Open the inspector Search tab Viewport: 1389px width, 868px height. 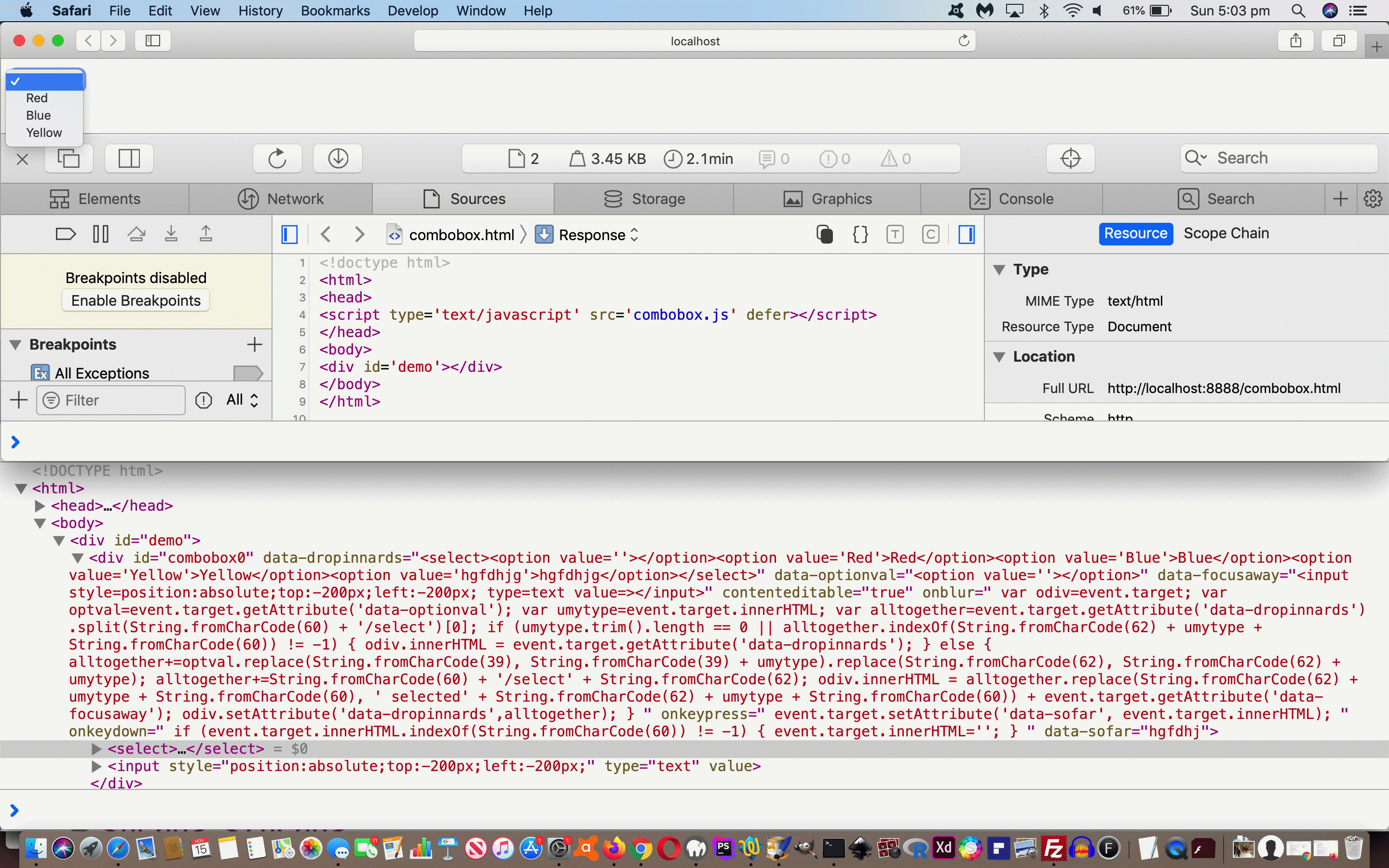point(1215,199)
